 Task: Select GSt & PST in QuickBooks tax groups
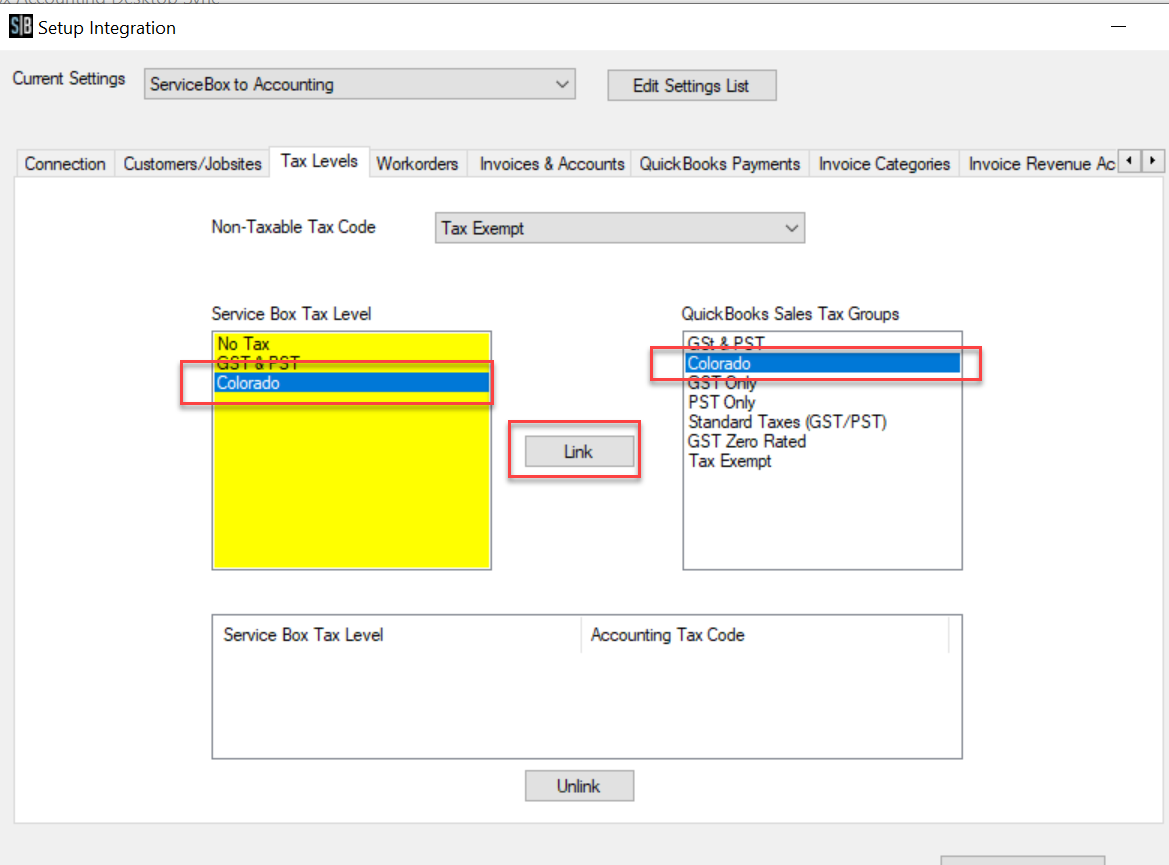(822, 343)
